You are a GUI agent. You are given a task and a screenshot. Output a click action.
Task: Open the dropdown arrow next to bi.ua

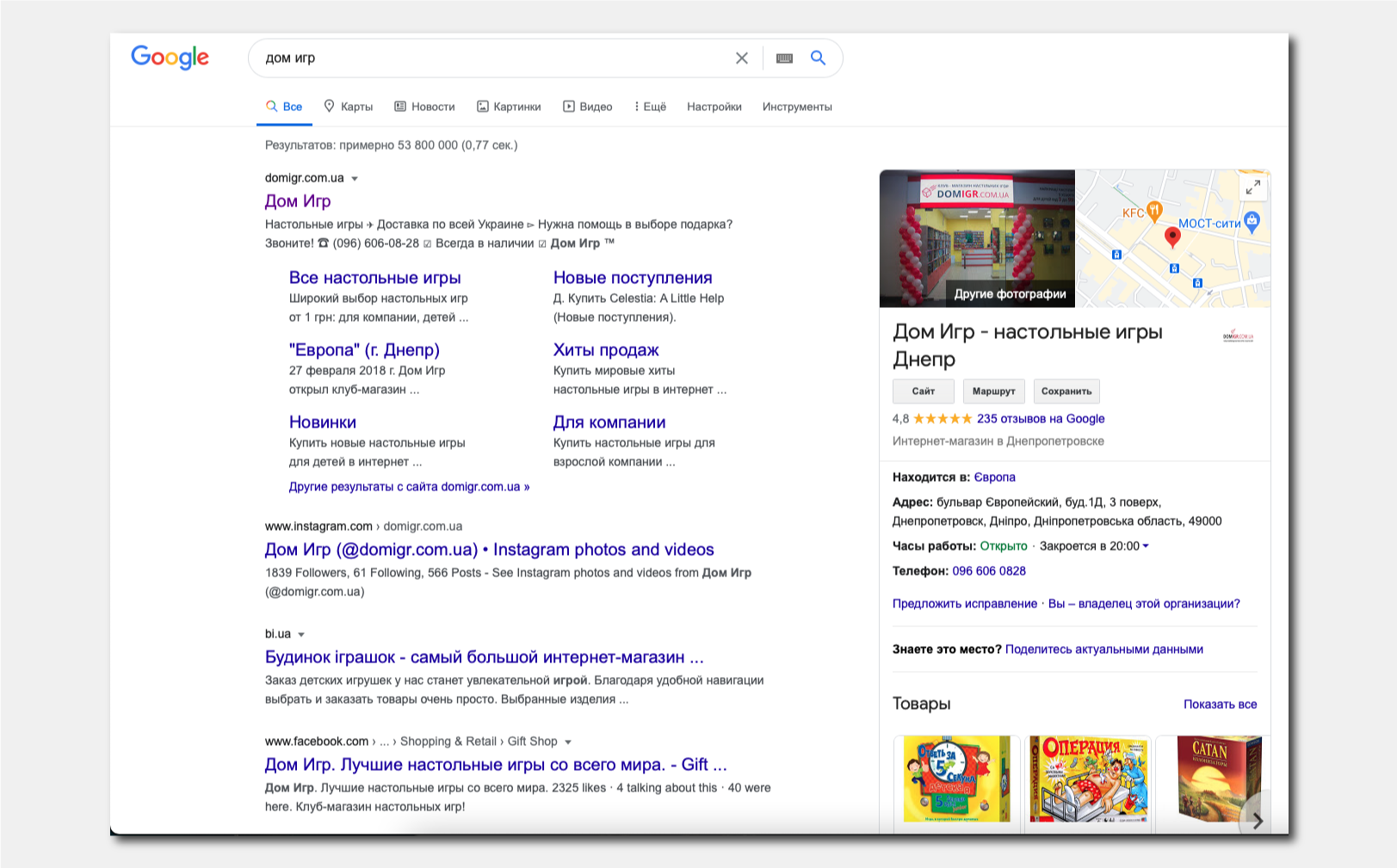[x=301, y=635]
